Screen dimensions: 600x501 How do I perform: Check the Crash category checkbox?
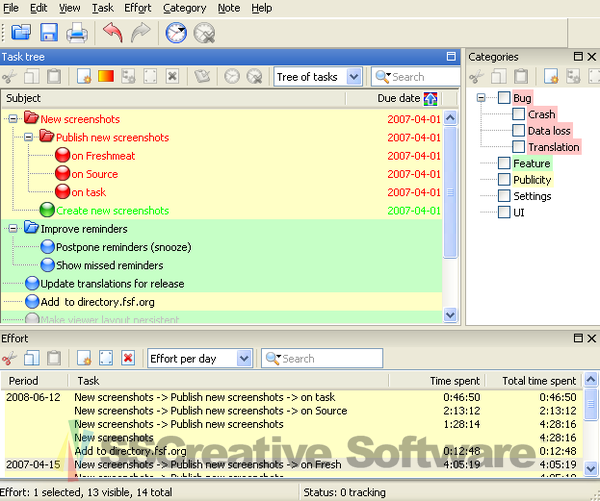518,114
